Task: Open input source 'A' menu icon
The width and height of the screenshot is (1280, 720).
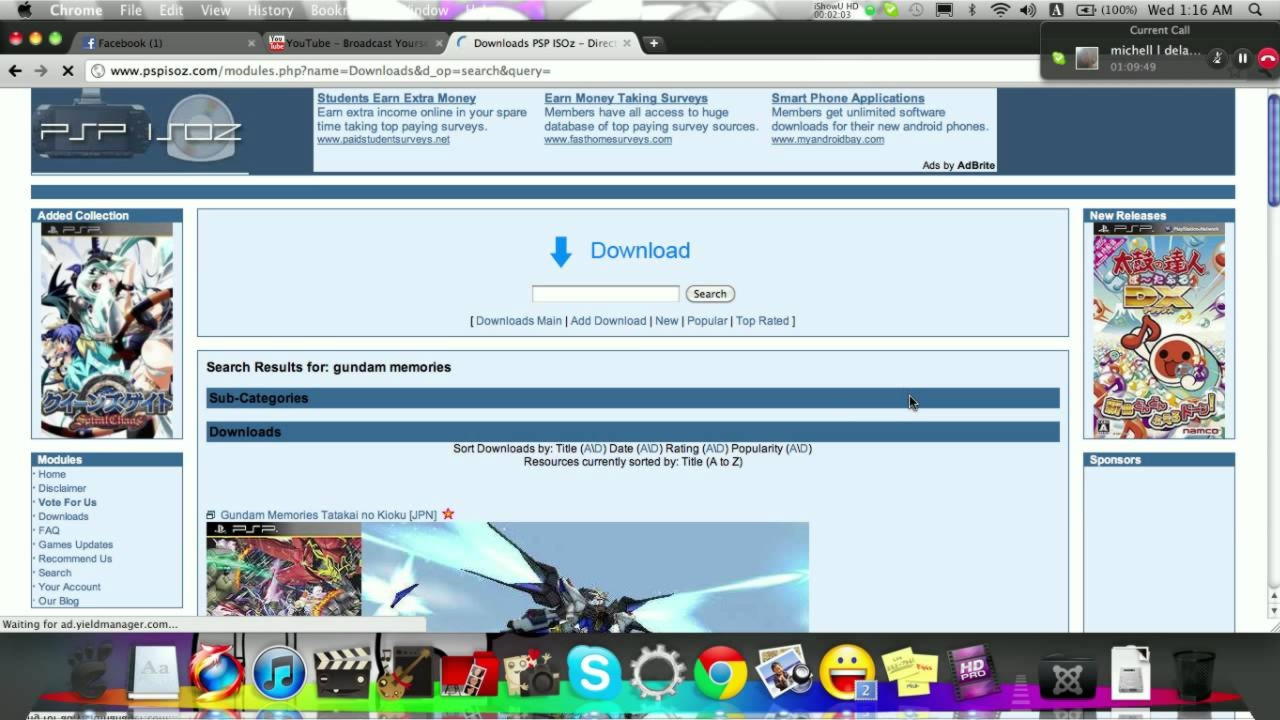Action: click(1056, 10)
